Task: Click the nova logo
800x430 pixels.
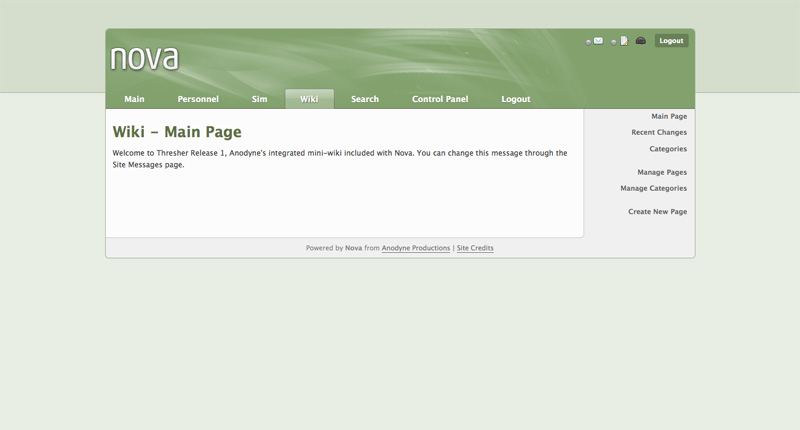Action: click(x=145, y=57)
